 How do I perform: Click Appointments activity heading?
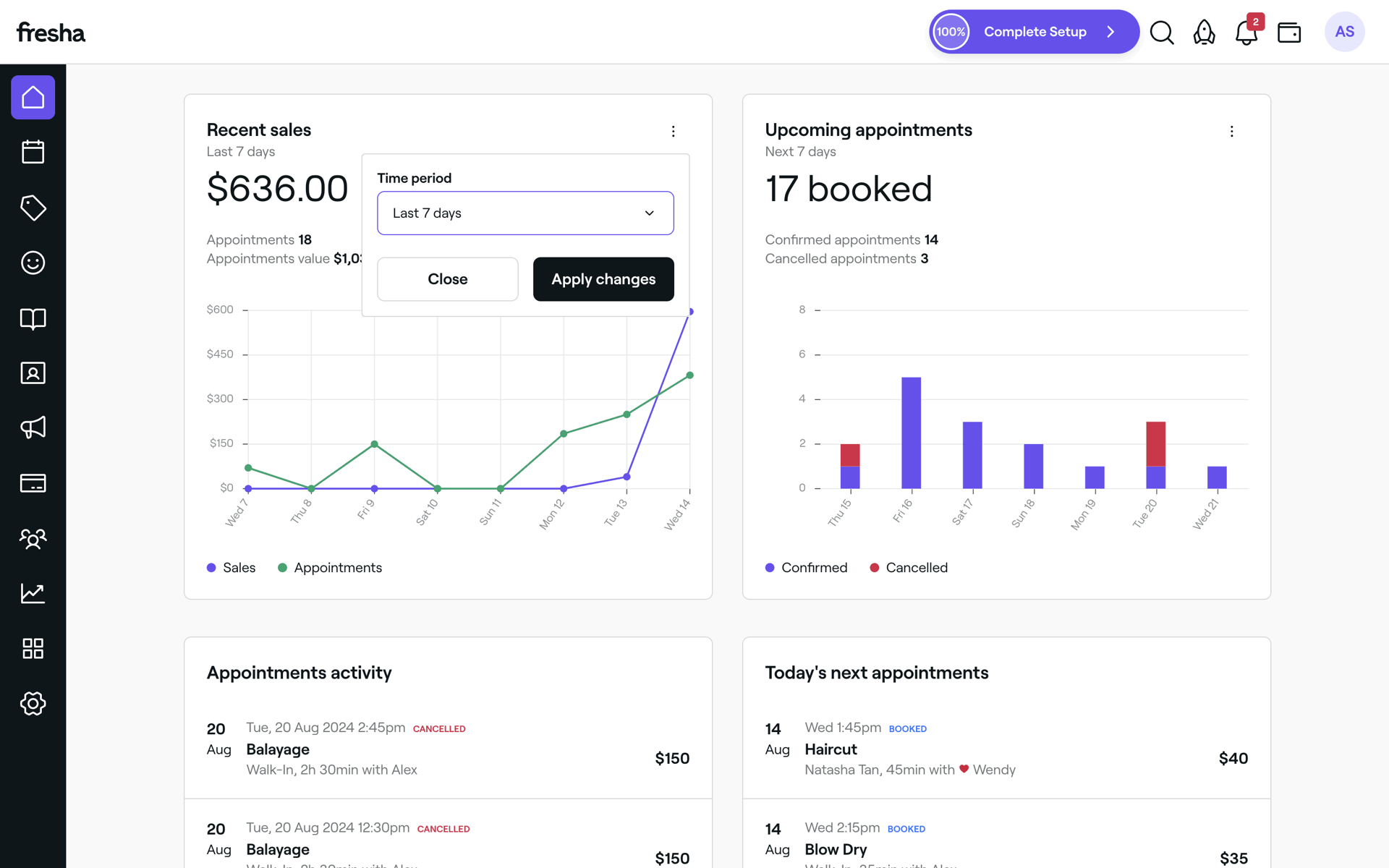pos(299,673)
